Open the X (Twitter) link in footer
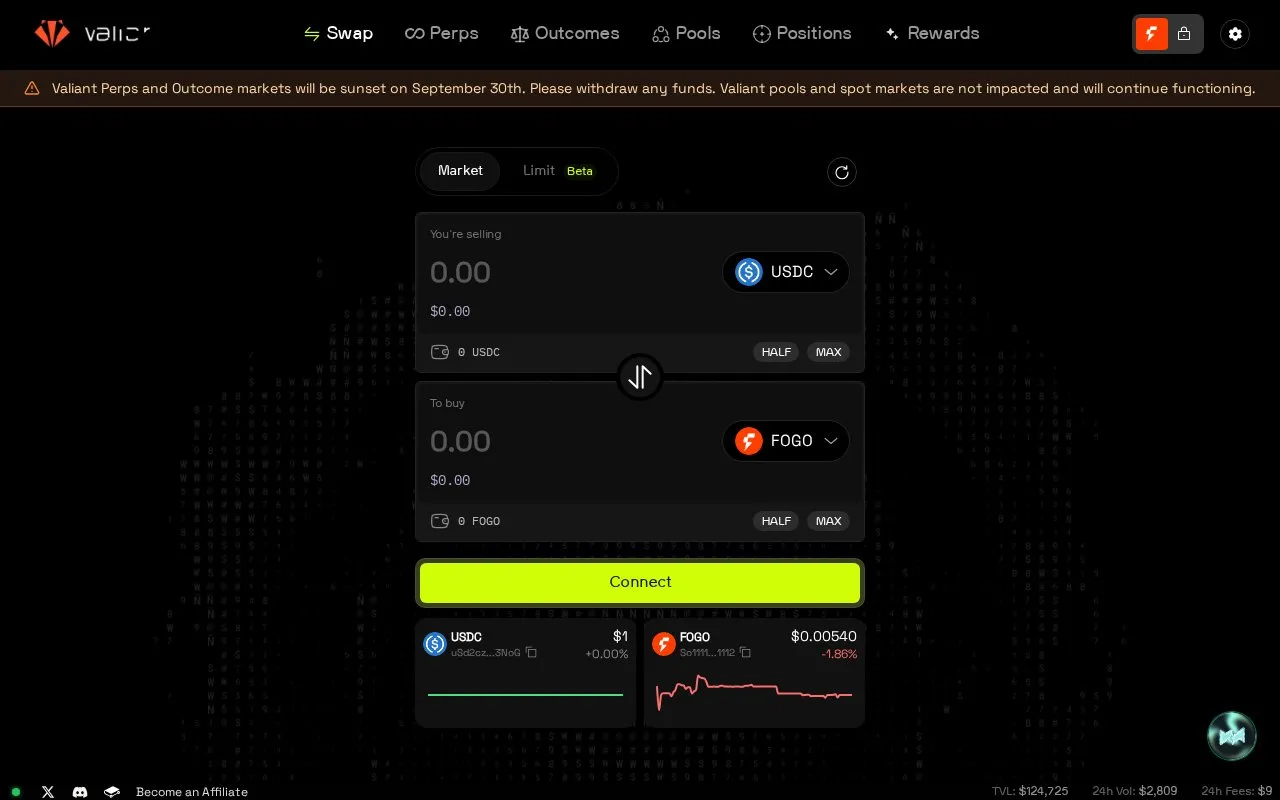 [48, 792]
